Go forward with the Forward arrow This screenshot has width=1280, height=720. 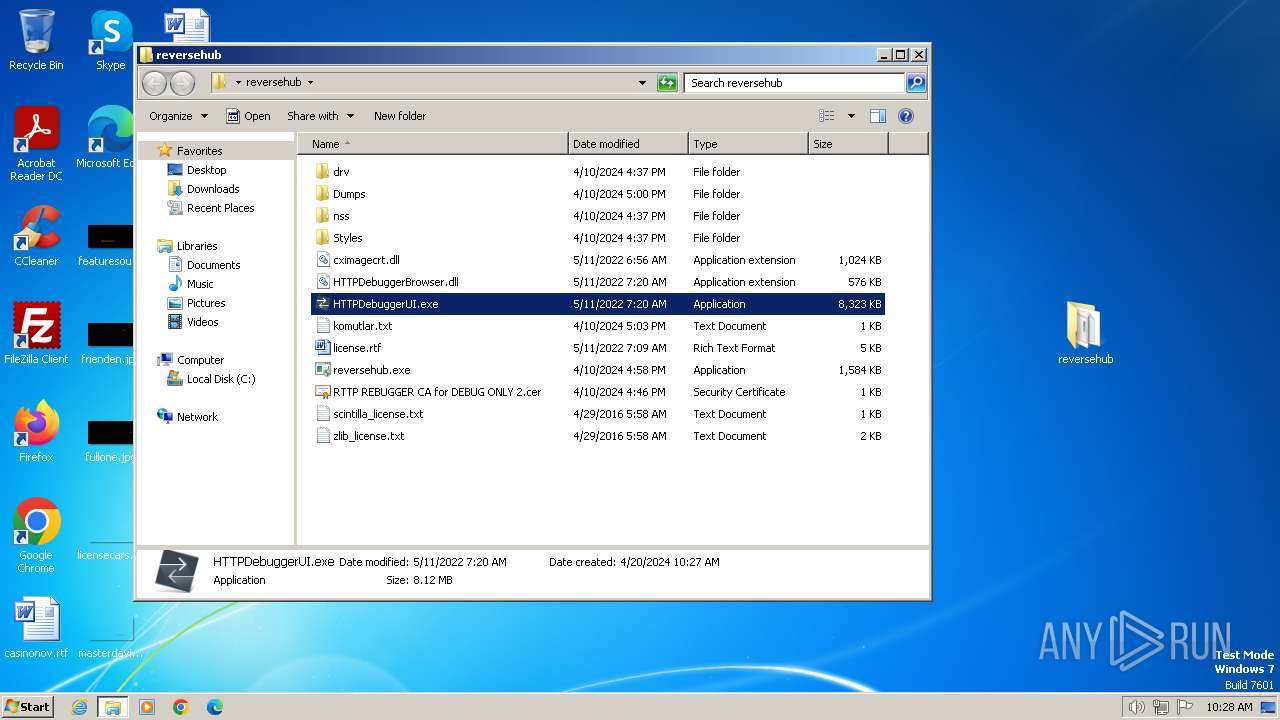(x=182, y=83)
